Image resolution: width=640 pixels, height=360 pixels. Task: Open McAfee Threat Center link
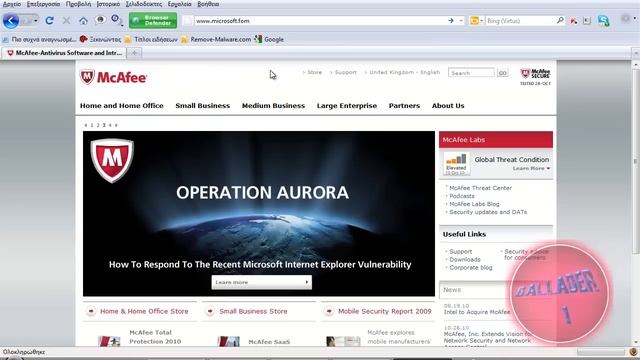[480, 188]
